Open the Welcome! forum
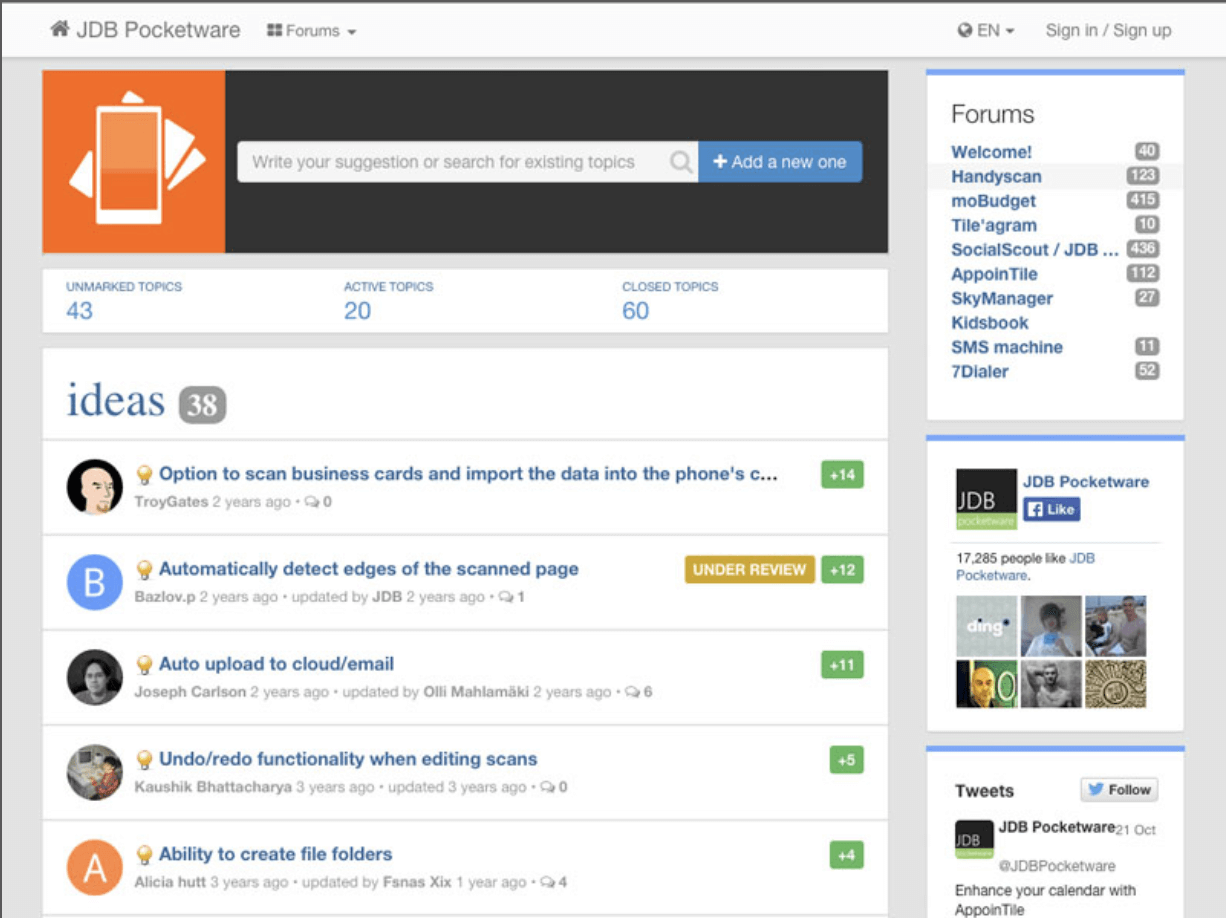The height and width of the screenshot is (918, 1226). point(991,152)
